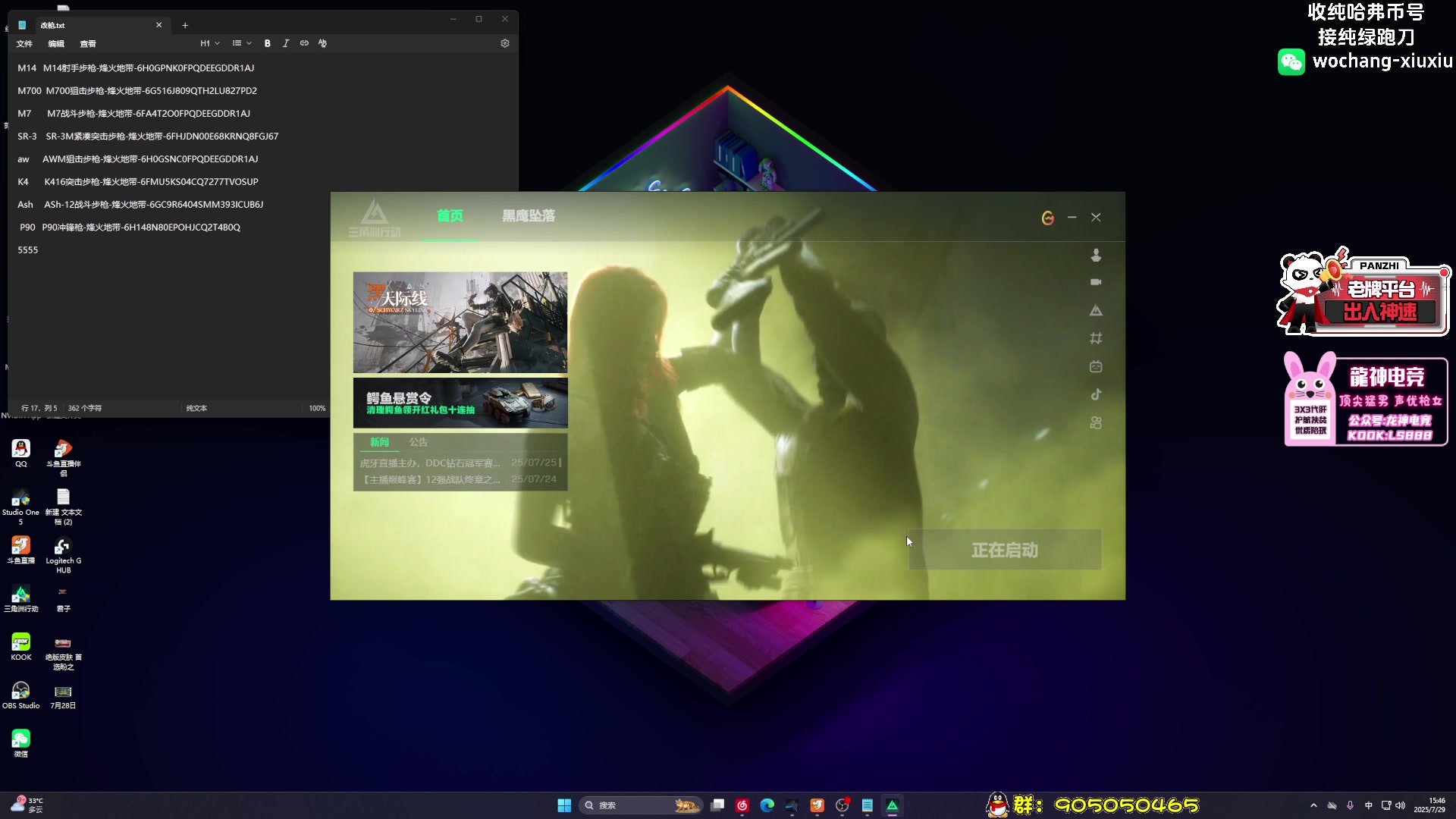Image resolution: width=1456 pixels, height=819 pixels.
Task: Click the 纯文本 status bar entry
Action: 196,408
